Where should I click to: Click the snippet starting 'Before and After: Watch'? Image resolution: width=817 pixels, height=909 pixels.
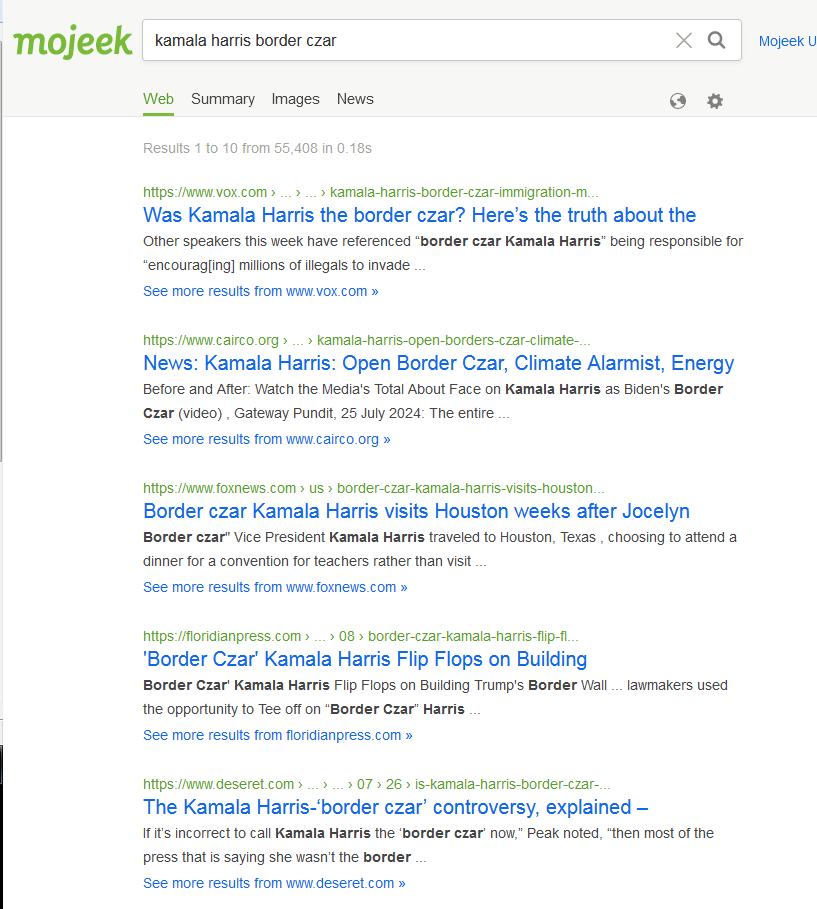coord(433,401)
